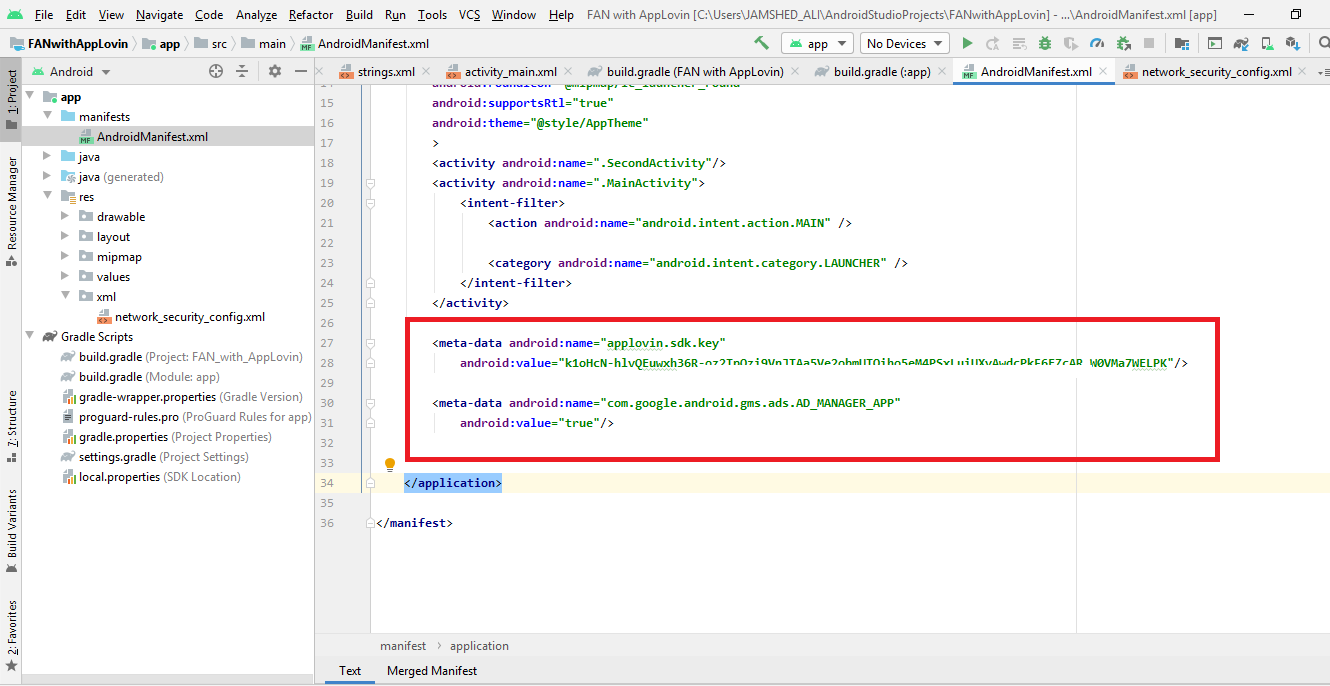Image resolution: width=1330 pixels, height=686 pixels.
Task: Open the Android project view dropdown
Action: 70,71
